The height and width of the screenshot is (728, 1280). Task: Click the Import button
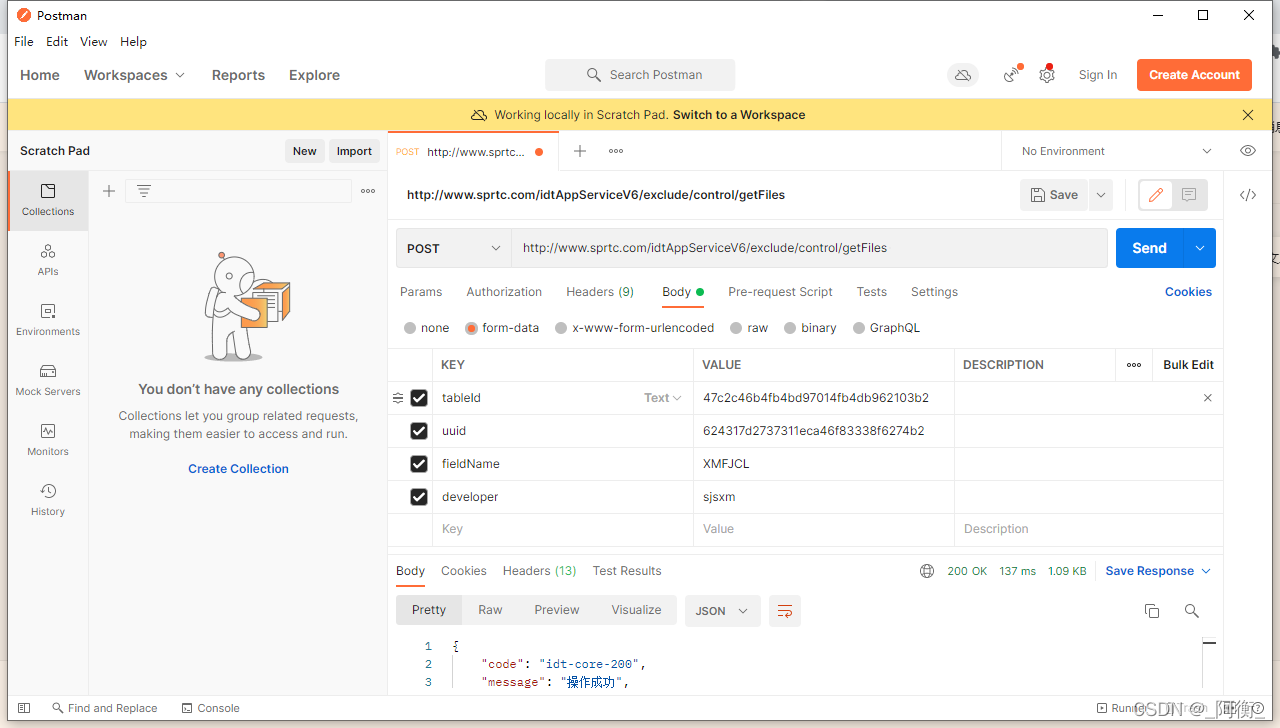354,151
